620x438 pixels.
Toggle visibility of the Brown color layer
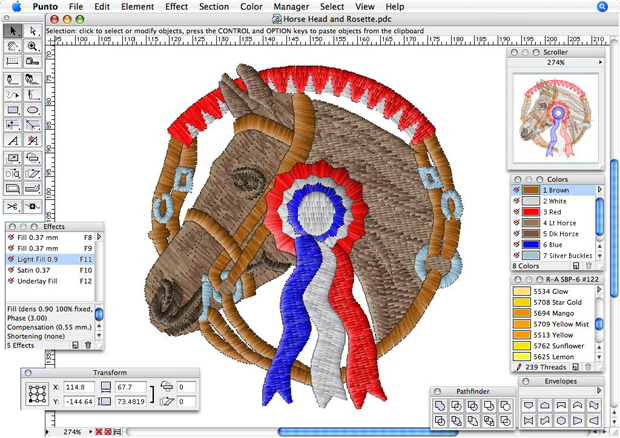[516, 189]
